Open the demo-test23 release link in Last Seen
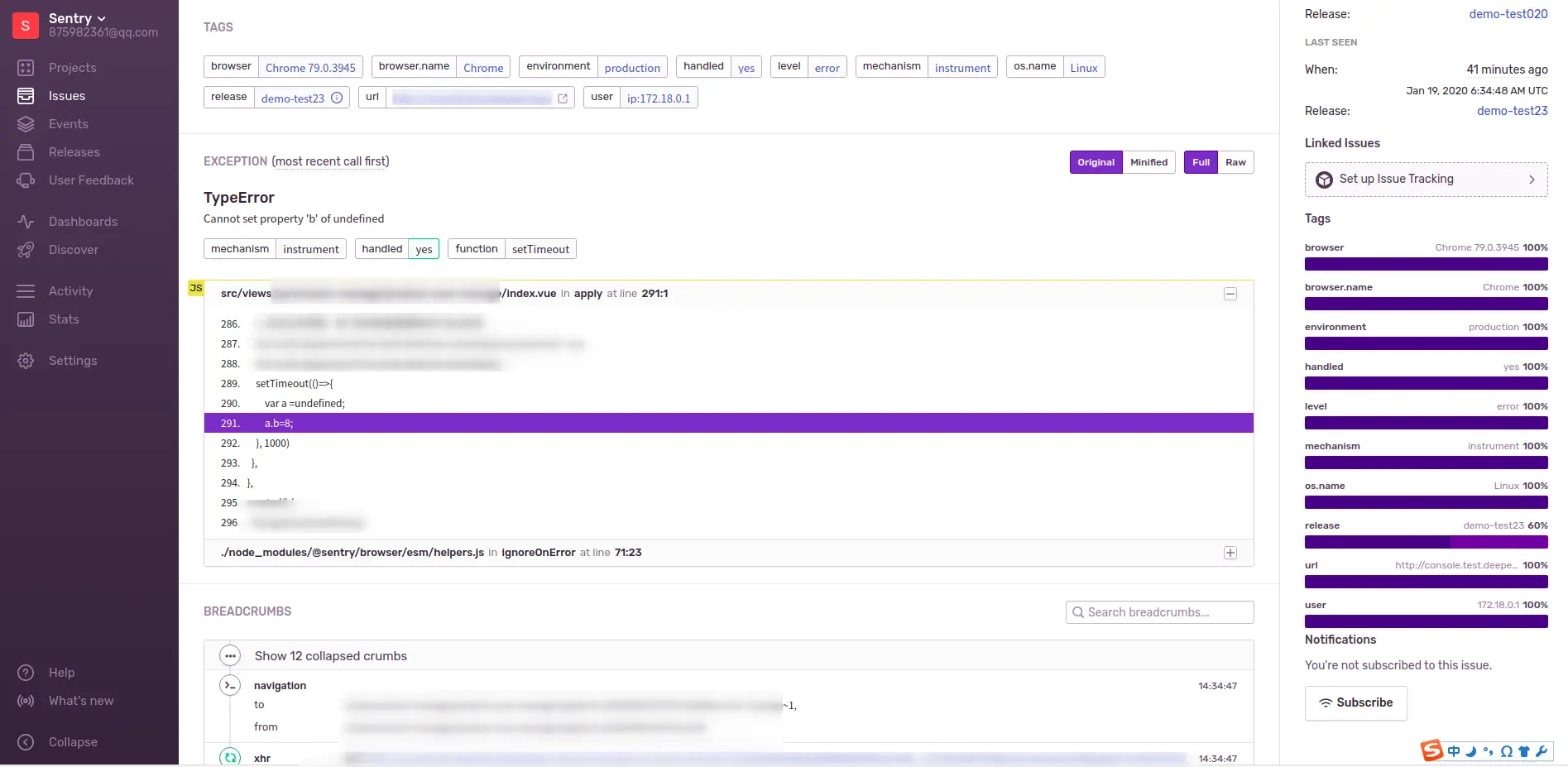This screenshot has height=767, width=1568. pos(1513,111)
